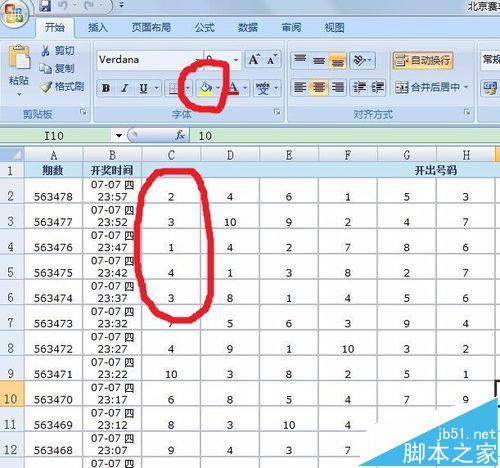Undo the last action
Image resolution: width=500 pixels, height=468 pixels.
[x=63, y=5]
